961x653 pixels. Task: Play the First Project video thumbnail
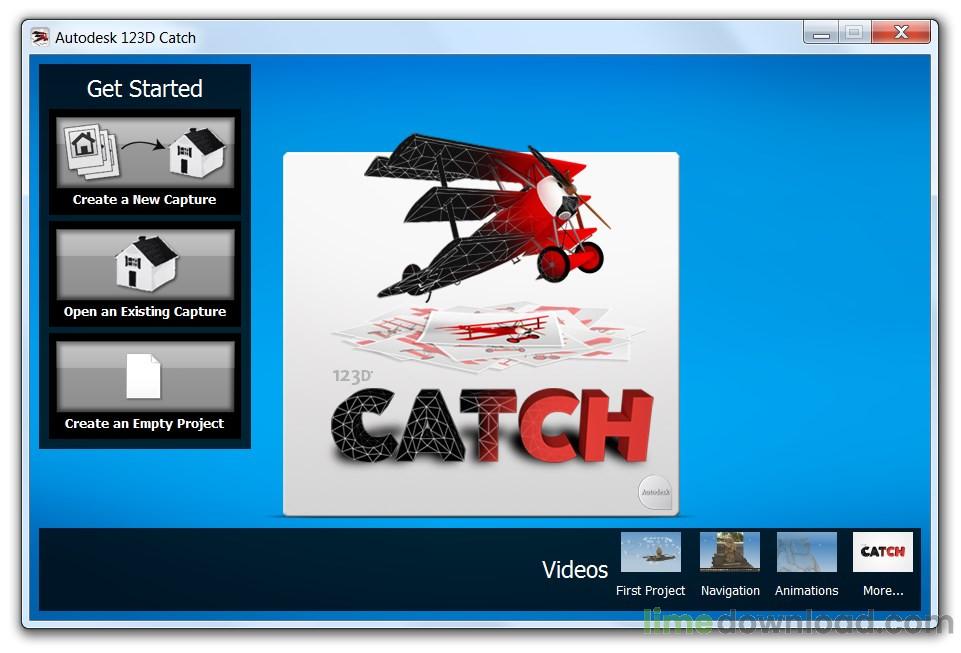[650, 552]
